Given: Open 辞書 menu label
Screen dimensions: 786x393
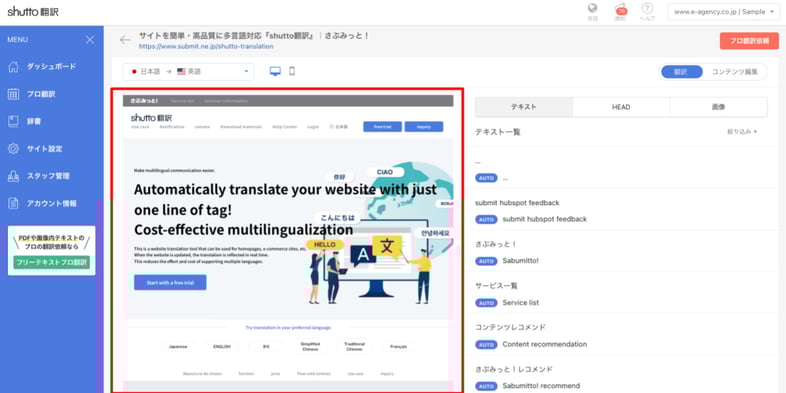Looking at the screenshot, I should point(34,121).
